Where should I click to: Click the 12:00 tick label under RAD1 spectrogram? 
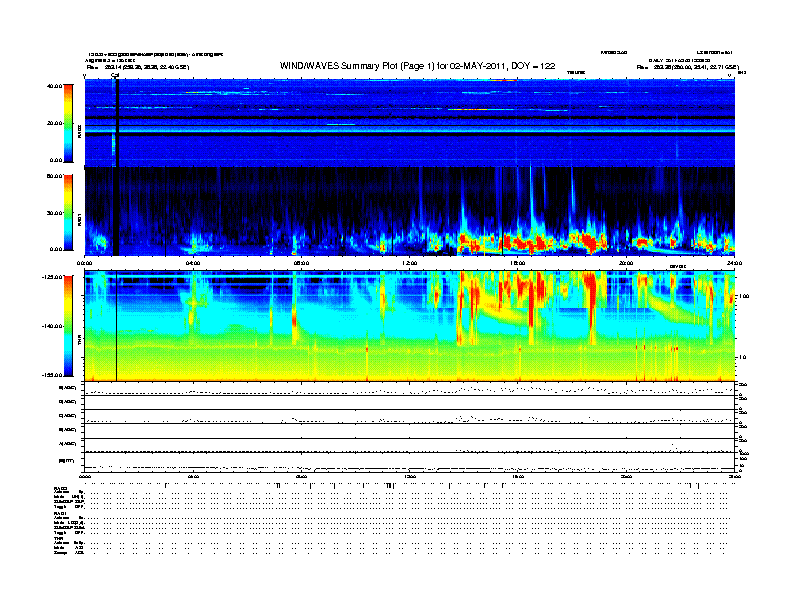410,263
